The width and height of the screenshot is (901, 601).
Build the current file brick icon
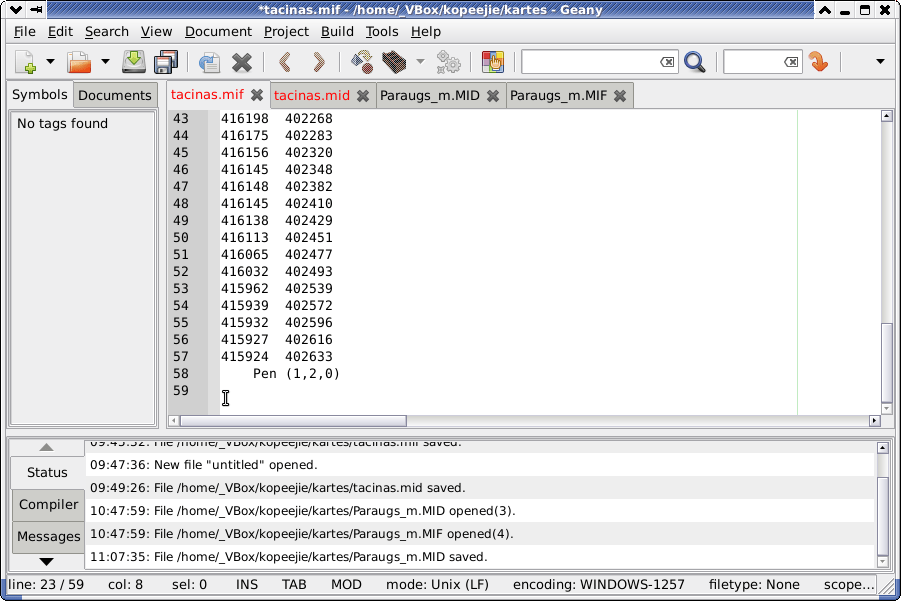point(394,61)
